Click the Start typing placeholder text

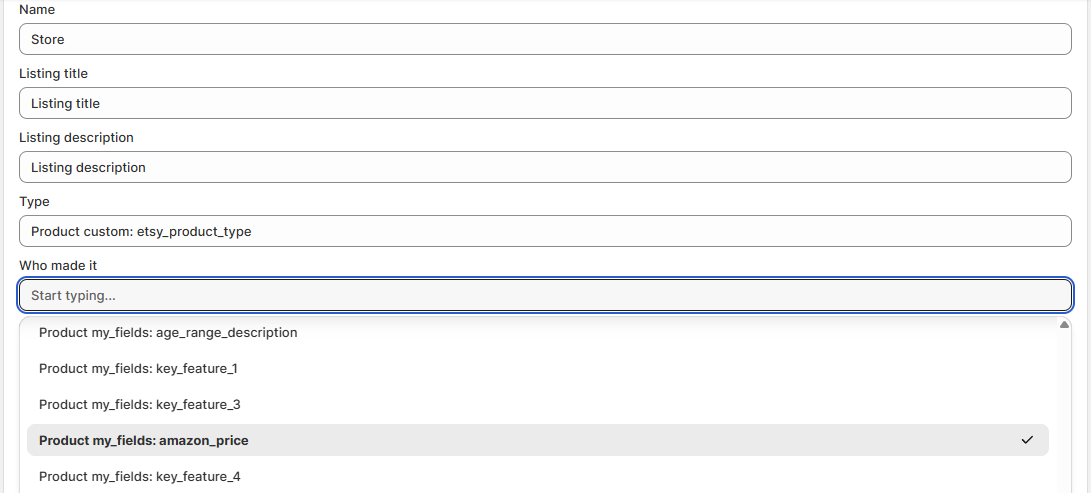pyautogui.click(x=73, y=295)
